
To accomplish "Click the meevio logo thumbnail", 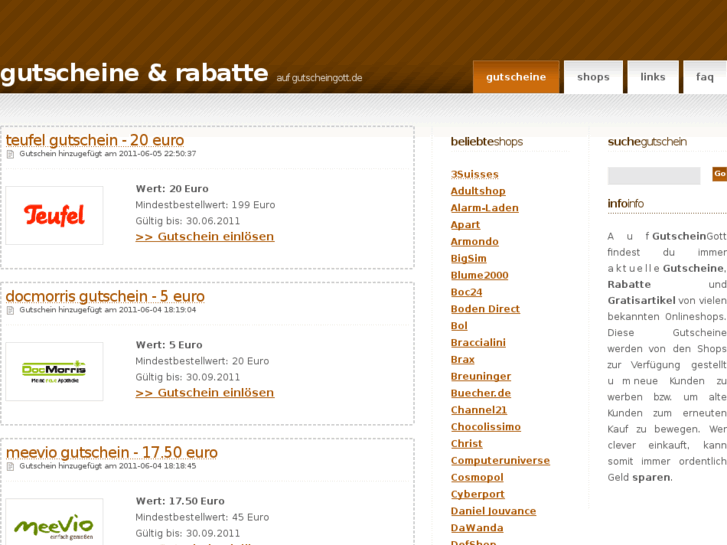I will coord(54,522).
